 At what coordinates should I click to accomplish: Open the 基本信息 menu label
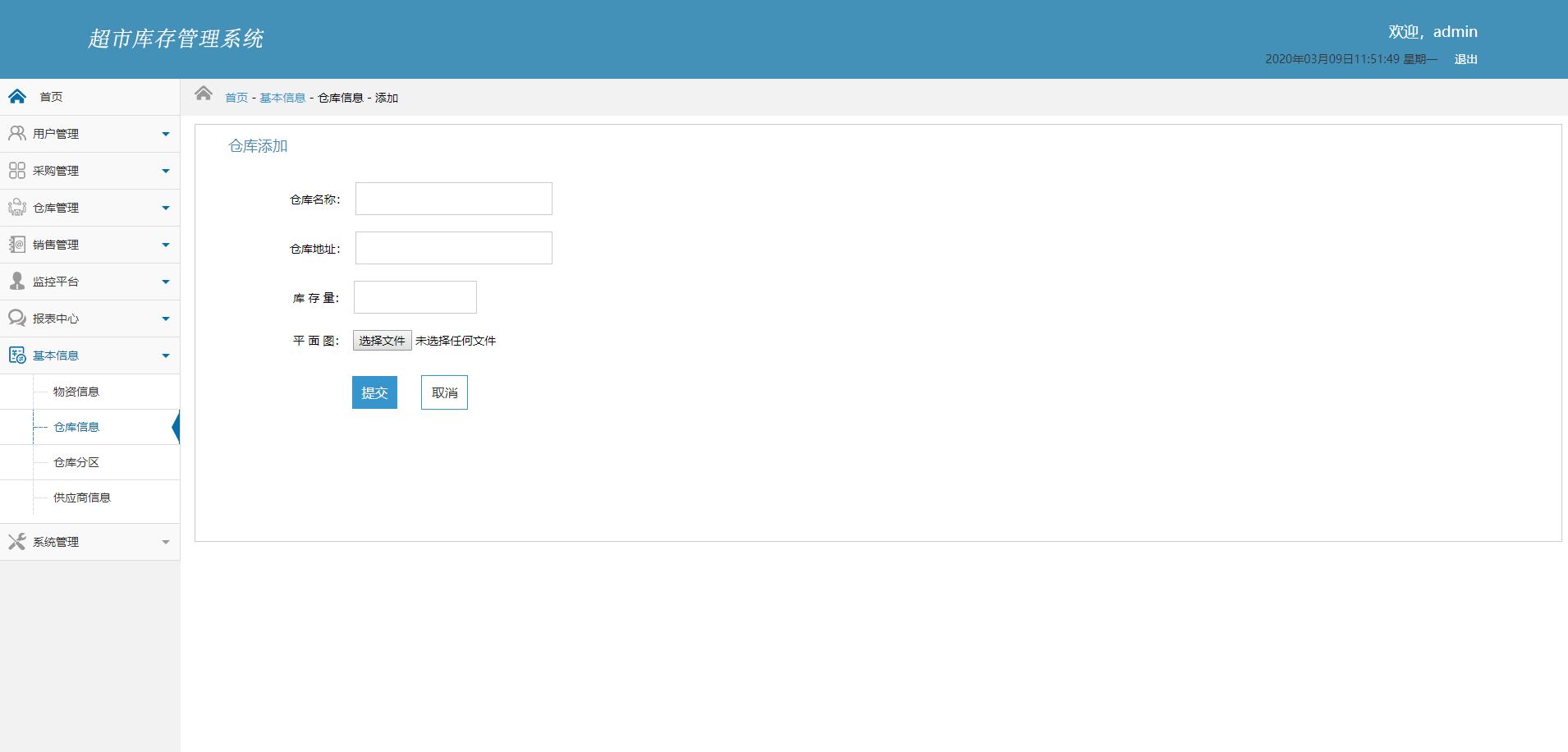click(x=56, y=355)
